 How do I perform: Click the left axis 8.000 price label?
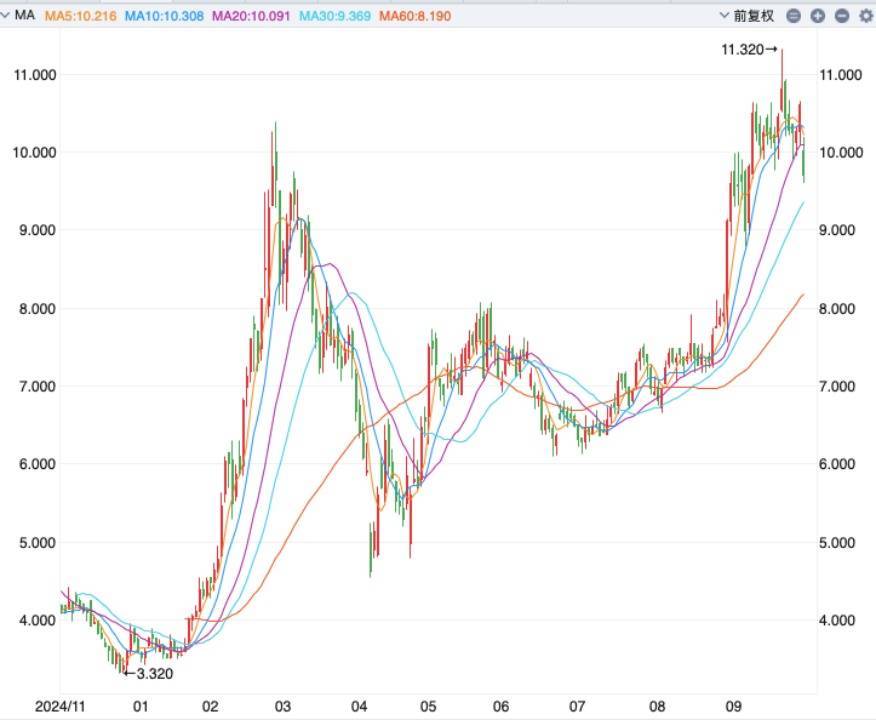[35, 309]
